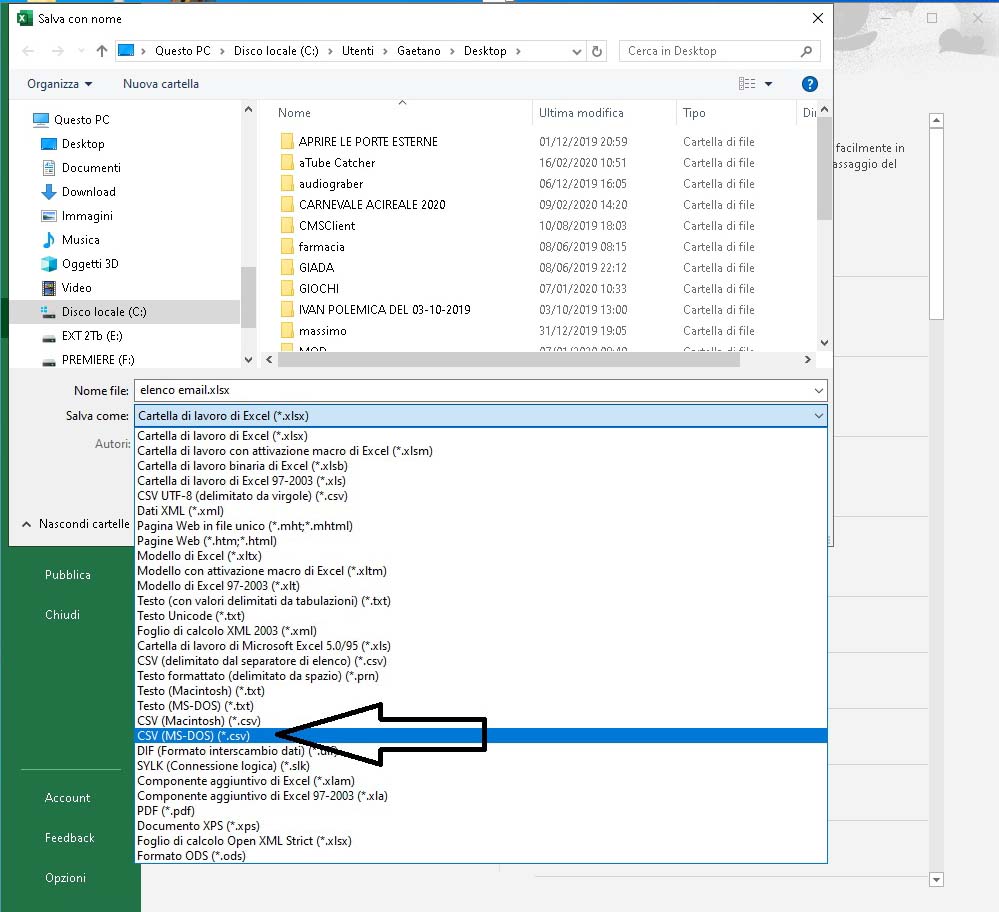Image resolution: width=999 pixels, height=912 pixels.
Task: Collapse the Salva come type dropdown
Action: tap(819, 416)
